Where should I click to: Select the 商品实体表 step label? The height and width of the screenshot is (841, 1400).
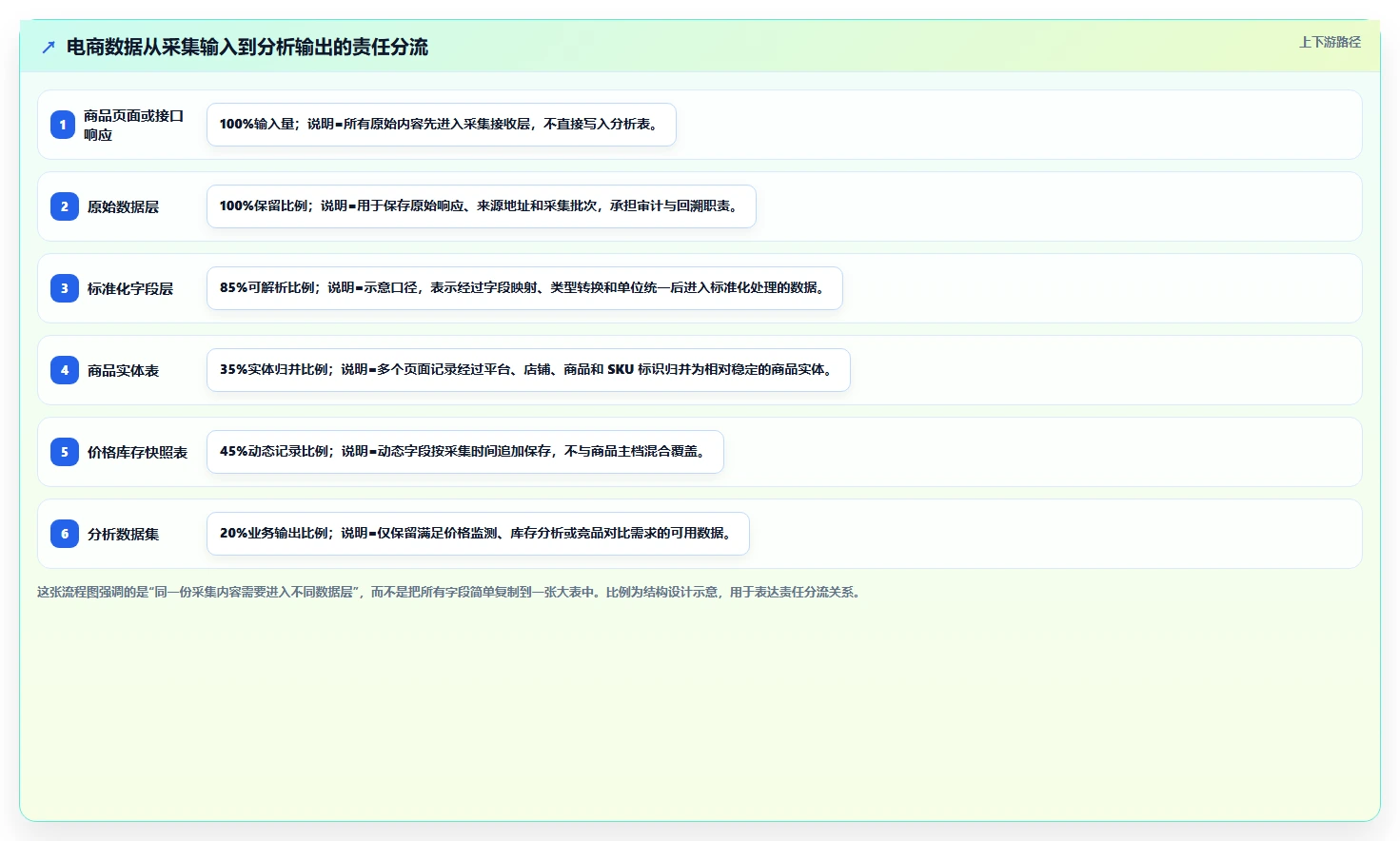tap(123, 370)
